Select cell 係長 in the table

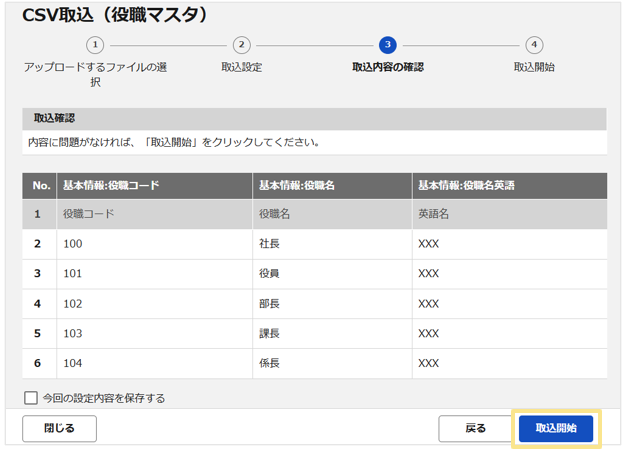(332, 363)
